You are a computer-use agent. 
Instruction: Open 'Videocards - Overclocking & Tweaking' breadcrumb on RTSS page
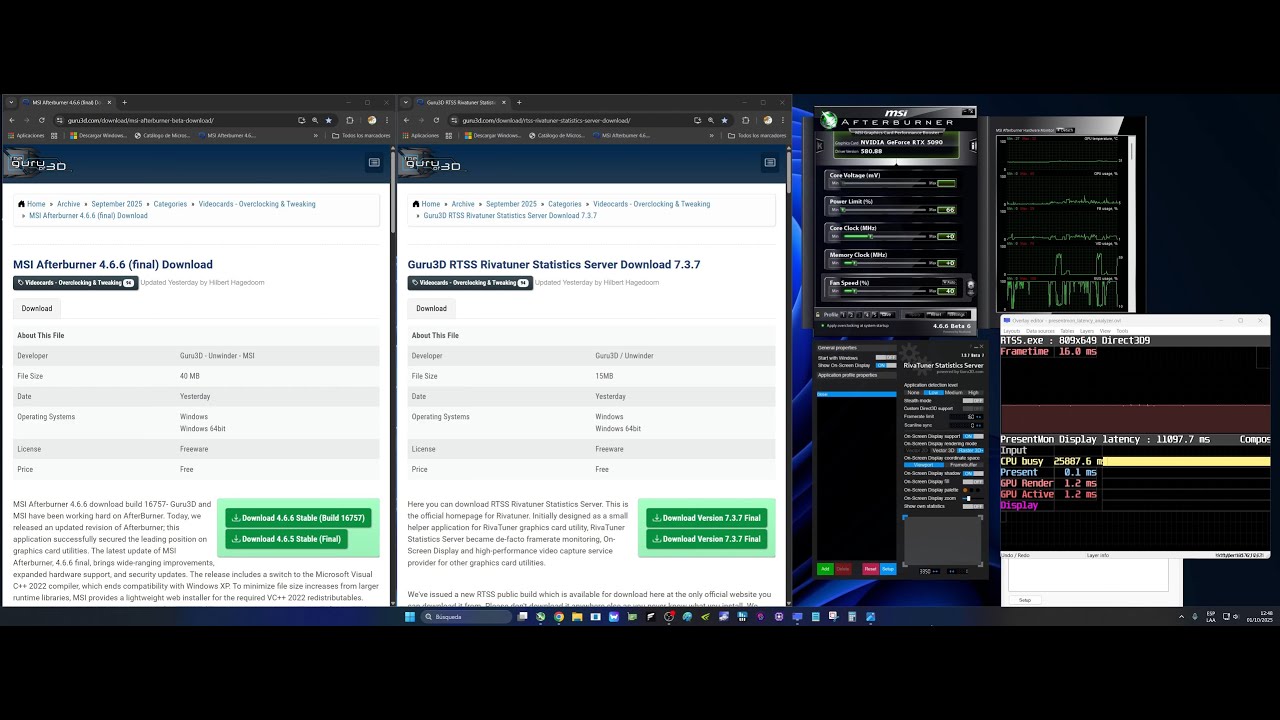click(x=651, y=204)
